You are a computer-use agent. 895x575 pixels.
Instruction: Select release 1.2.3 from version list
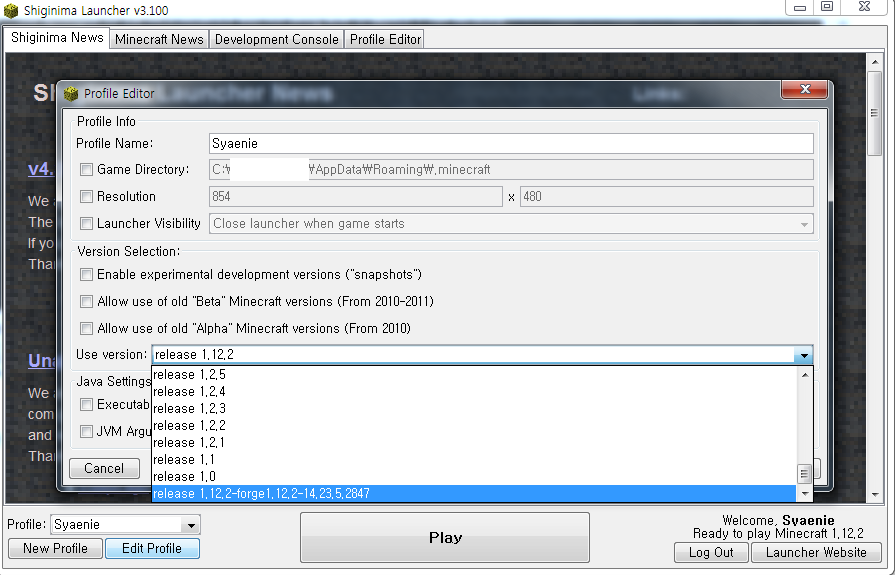[474, 409]
